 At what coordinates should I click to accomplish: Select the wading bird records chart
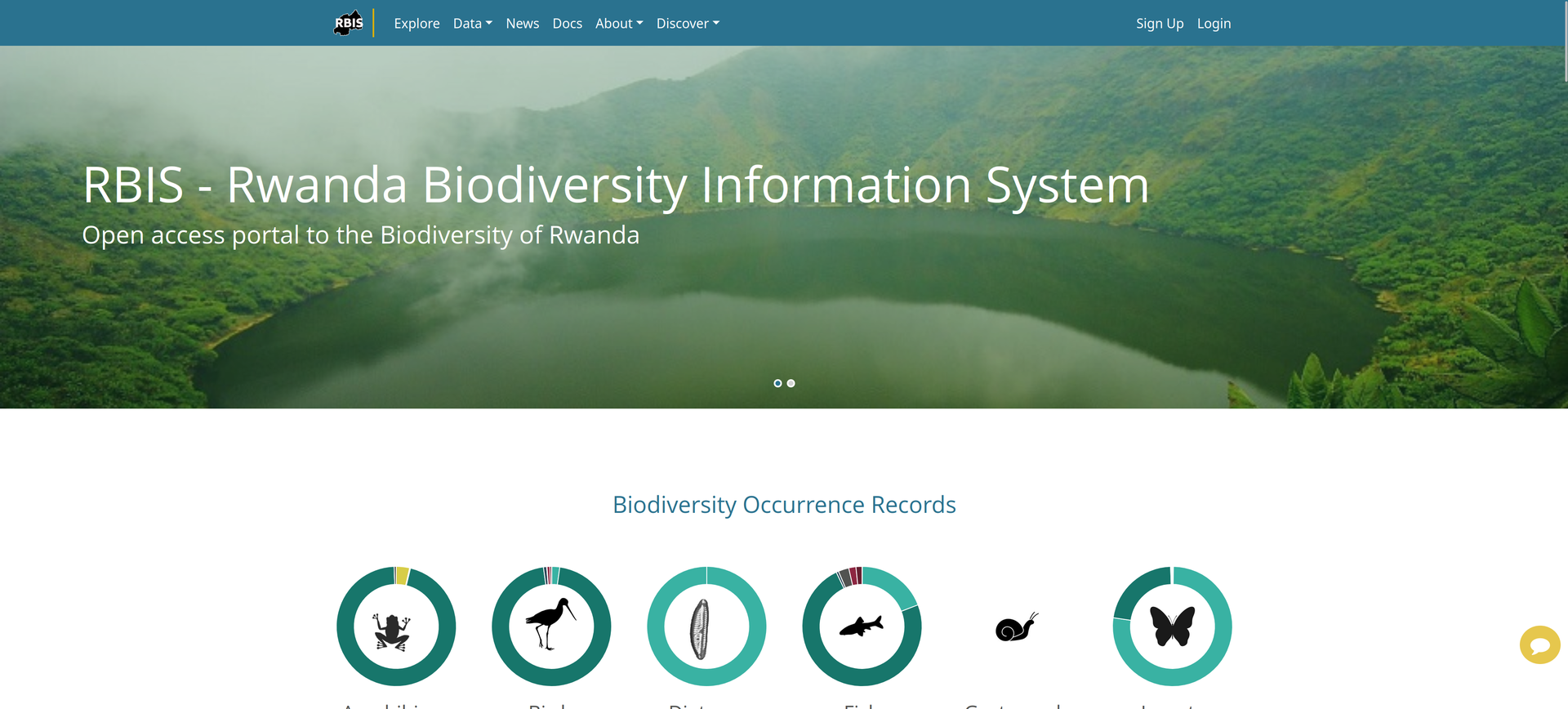point(551,627)
